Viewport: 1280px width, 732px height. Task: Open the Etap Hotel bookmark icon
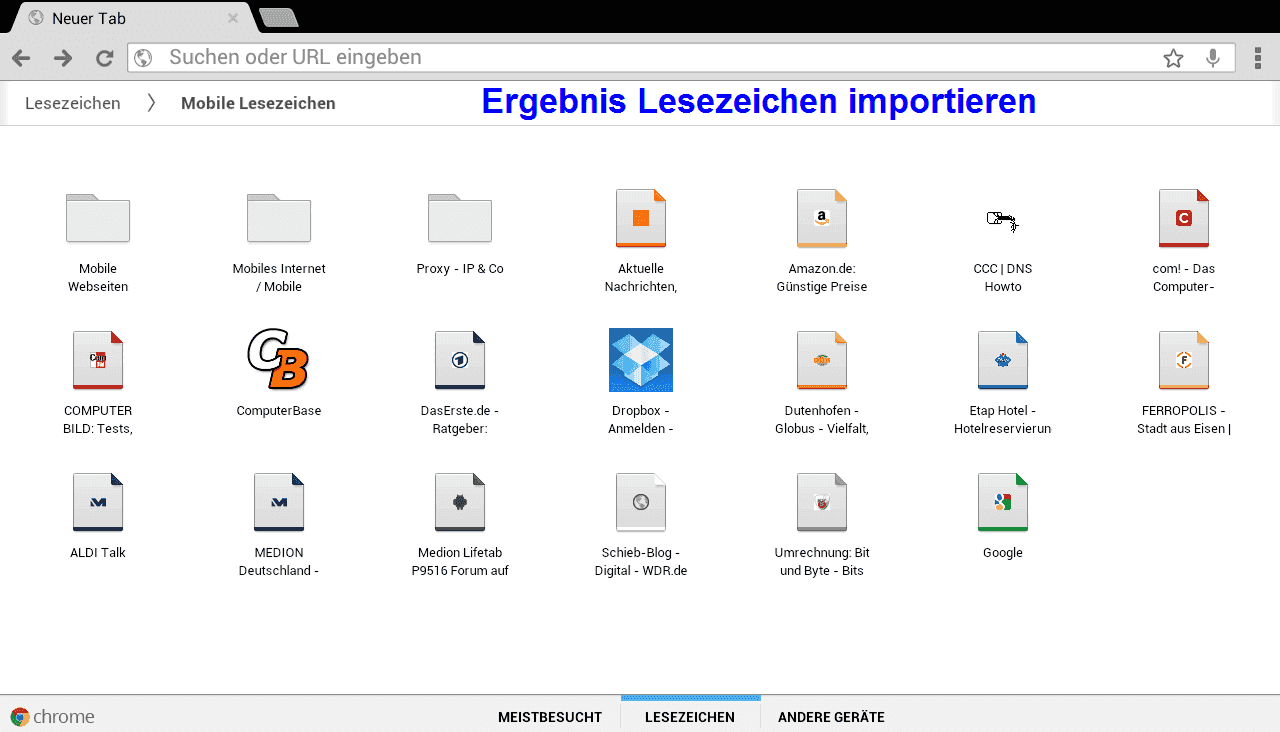1003,359
